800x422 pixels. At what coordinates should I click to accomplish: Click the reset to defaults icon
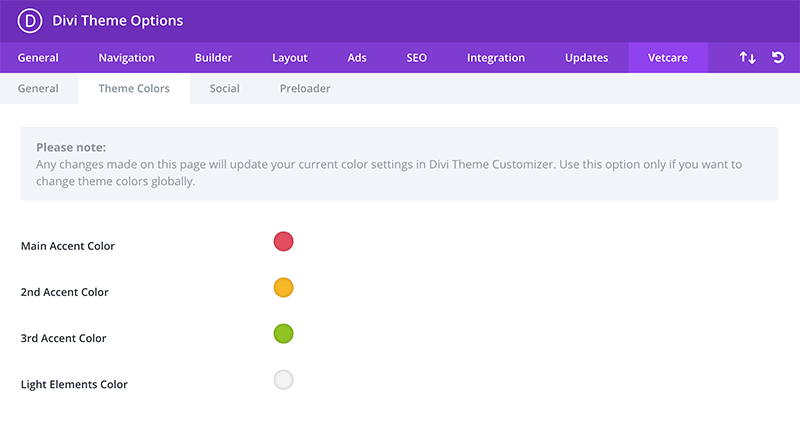778,57
